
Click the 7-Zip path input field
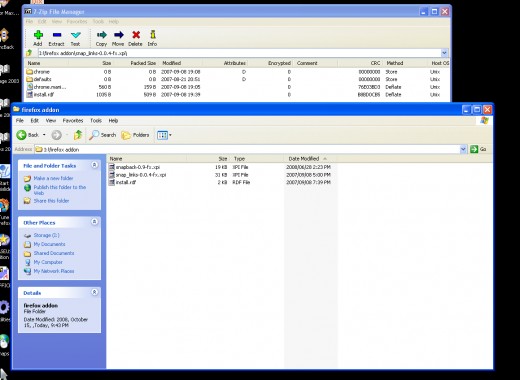click(x=239, y=53)
